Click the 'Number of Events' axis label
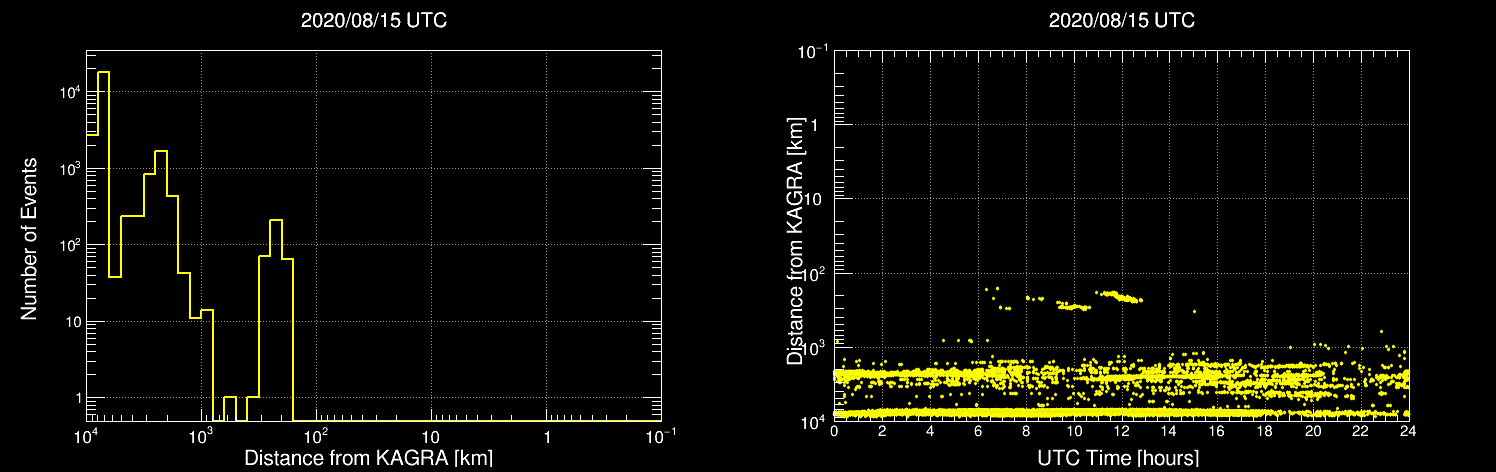Viewport: 1496px width, 472px height. (29, 238)
